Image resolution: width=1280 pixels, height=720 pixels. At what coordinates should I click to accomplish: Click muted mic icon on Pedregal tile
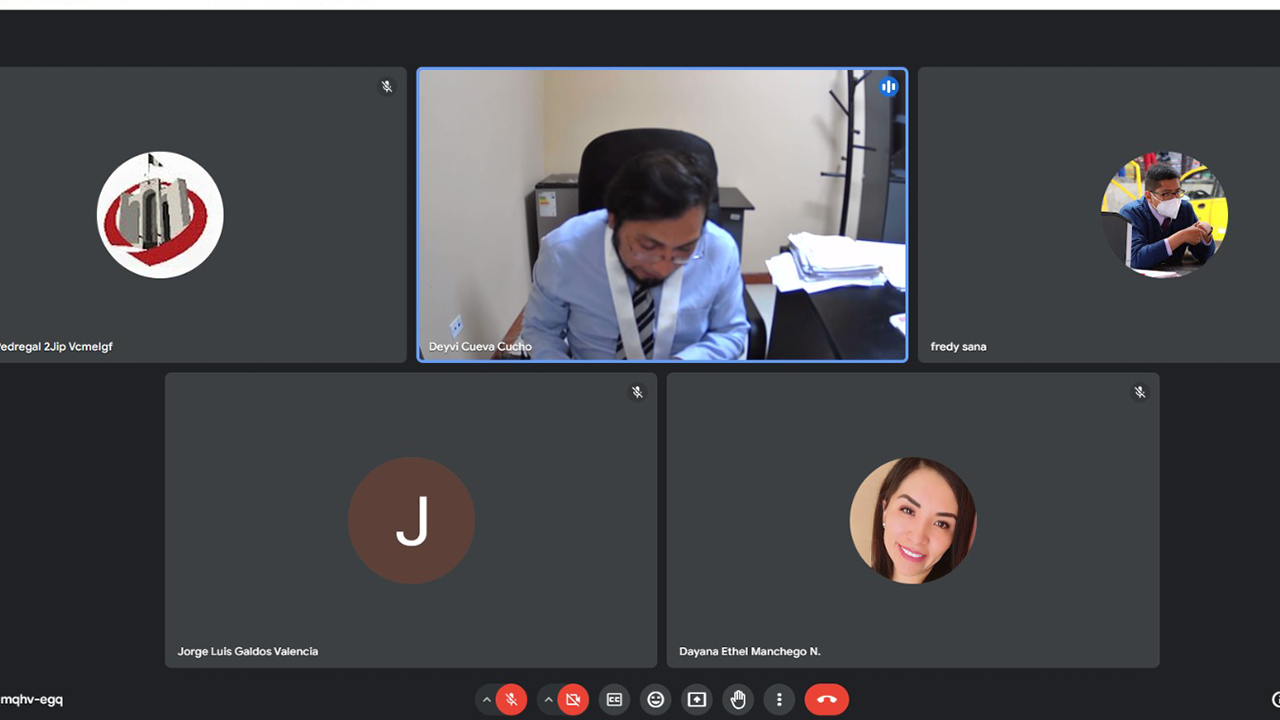(x=387, y=87)
